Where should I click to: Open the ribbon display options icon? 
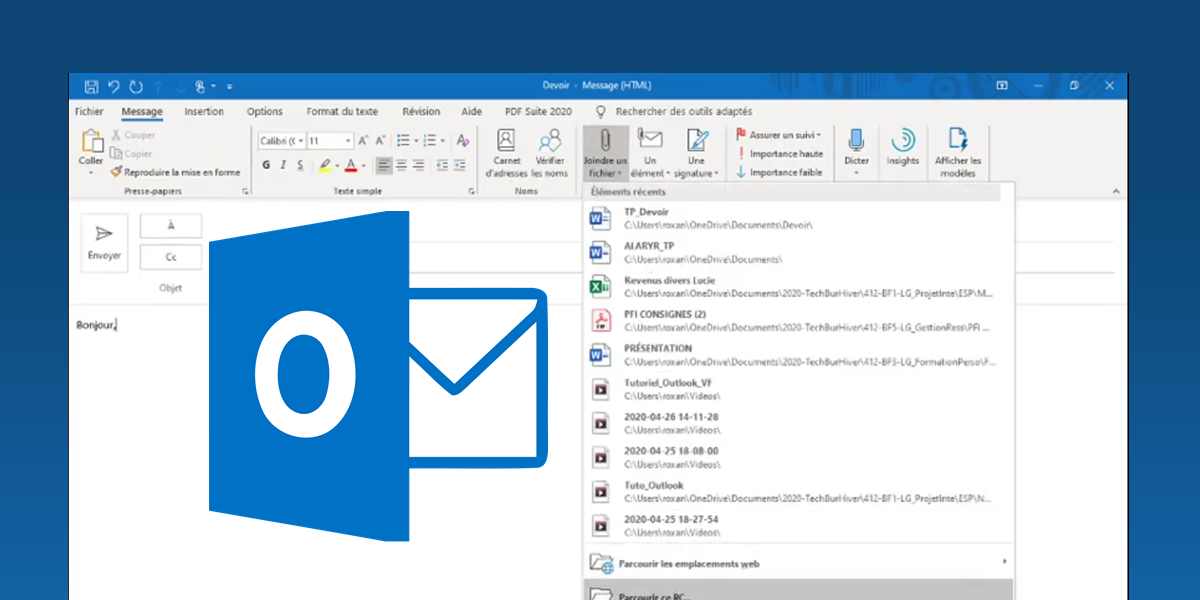[x=1002, y=86]
